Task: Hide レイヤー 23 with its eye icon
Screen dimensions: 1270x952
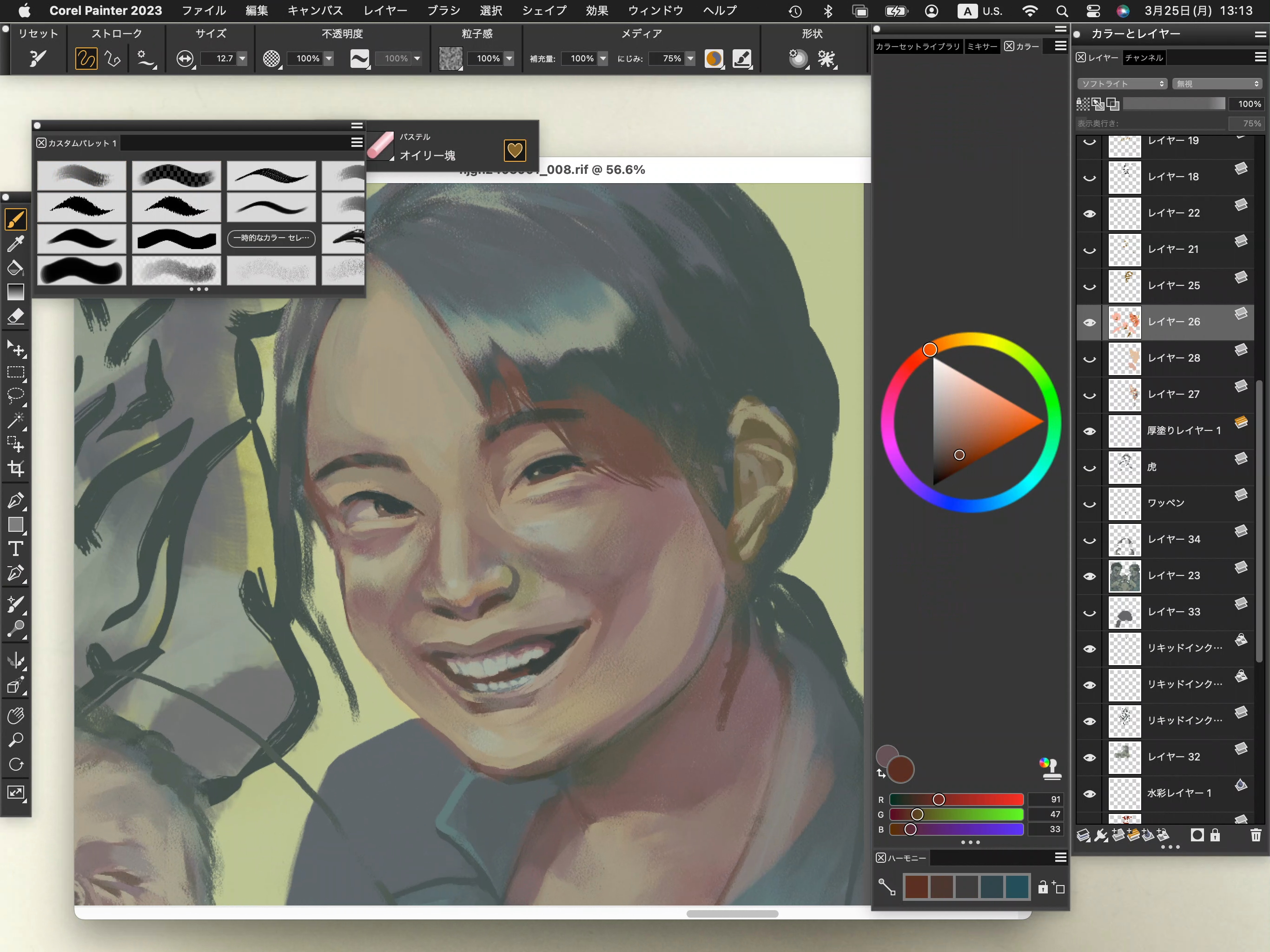Action: [1089, 576]
